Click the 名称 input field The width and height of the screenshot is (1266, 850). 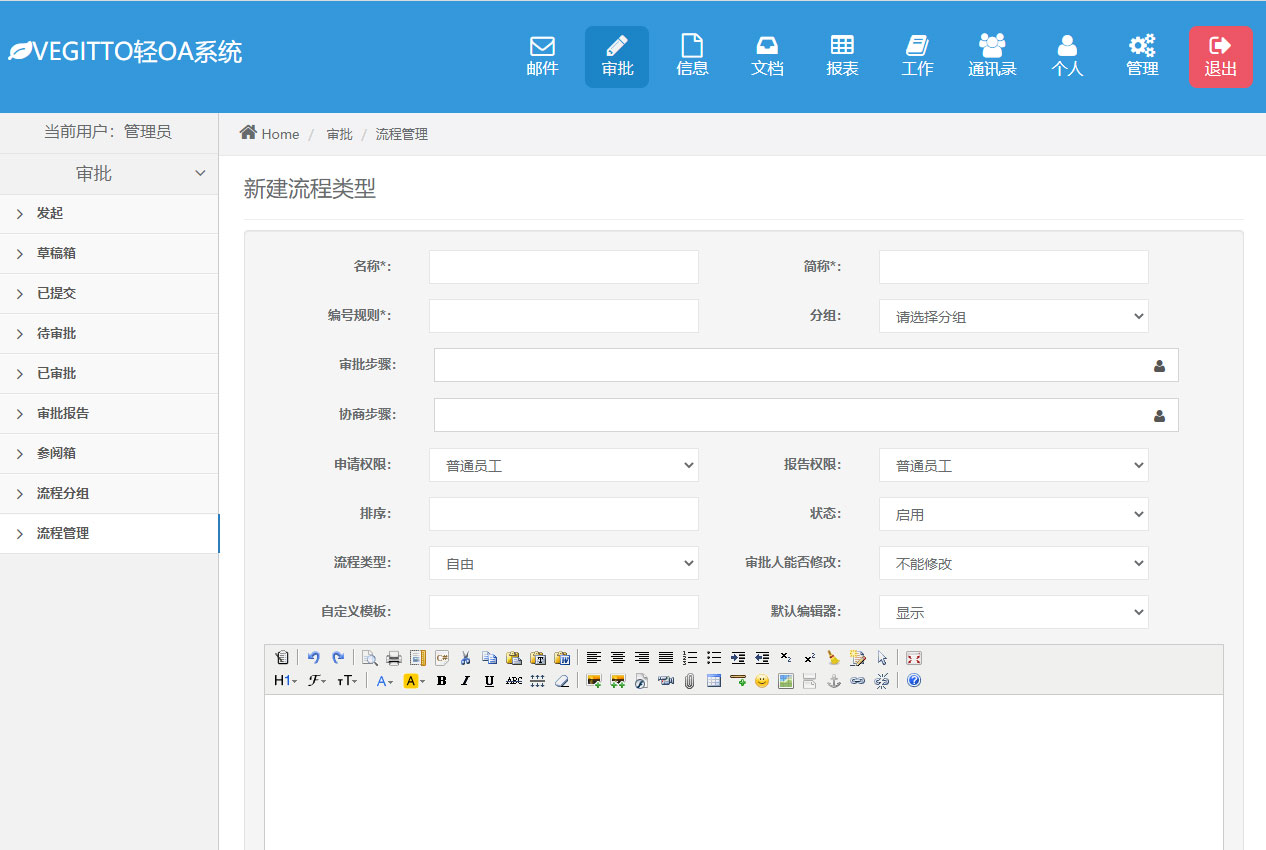564,267
